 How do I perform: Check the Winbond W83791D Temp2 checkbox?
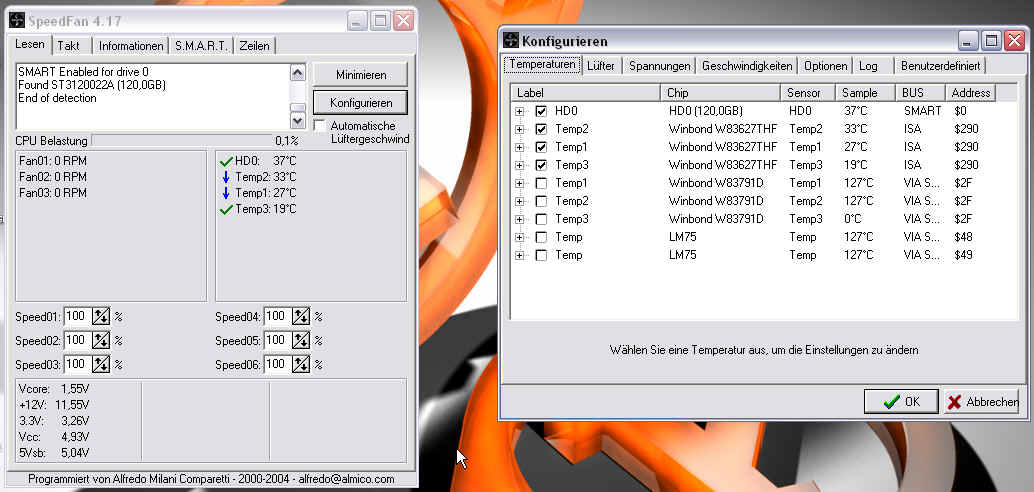[541, 200]
